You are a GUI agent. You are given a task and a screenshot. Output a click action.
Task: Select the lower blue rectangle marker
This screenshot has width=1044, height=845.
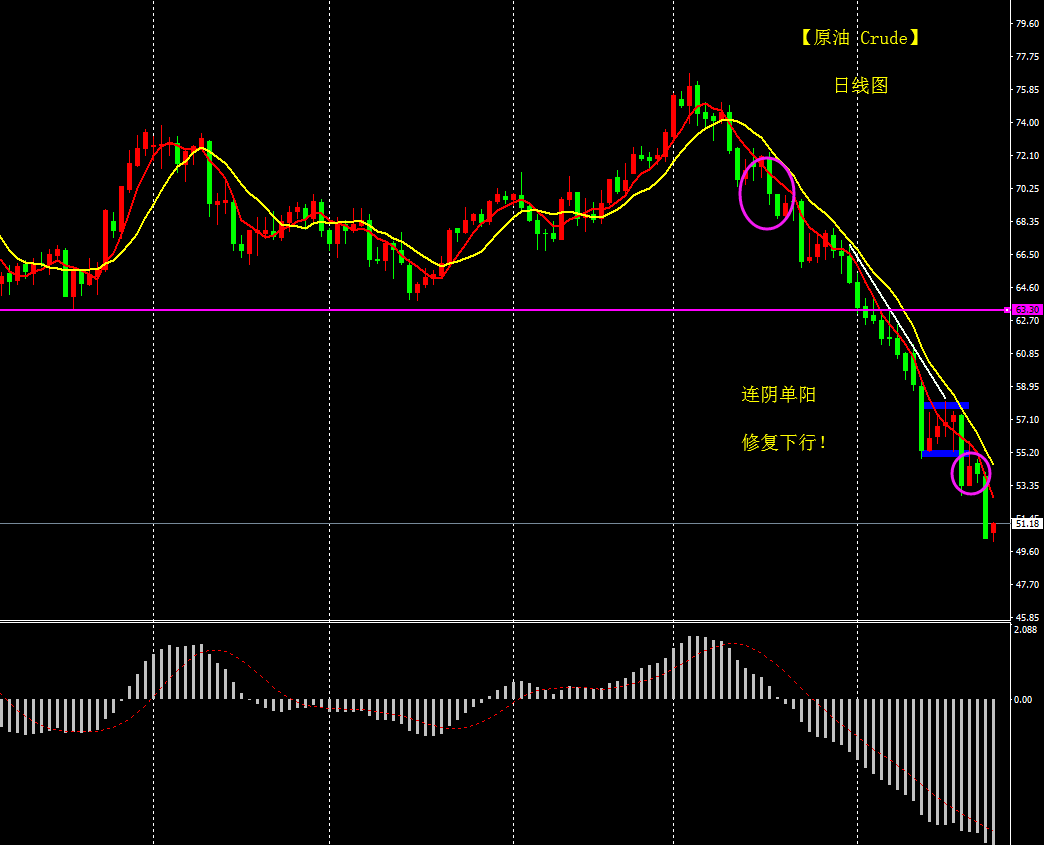click(940, 454)
